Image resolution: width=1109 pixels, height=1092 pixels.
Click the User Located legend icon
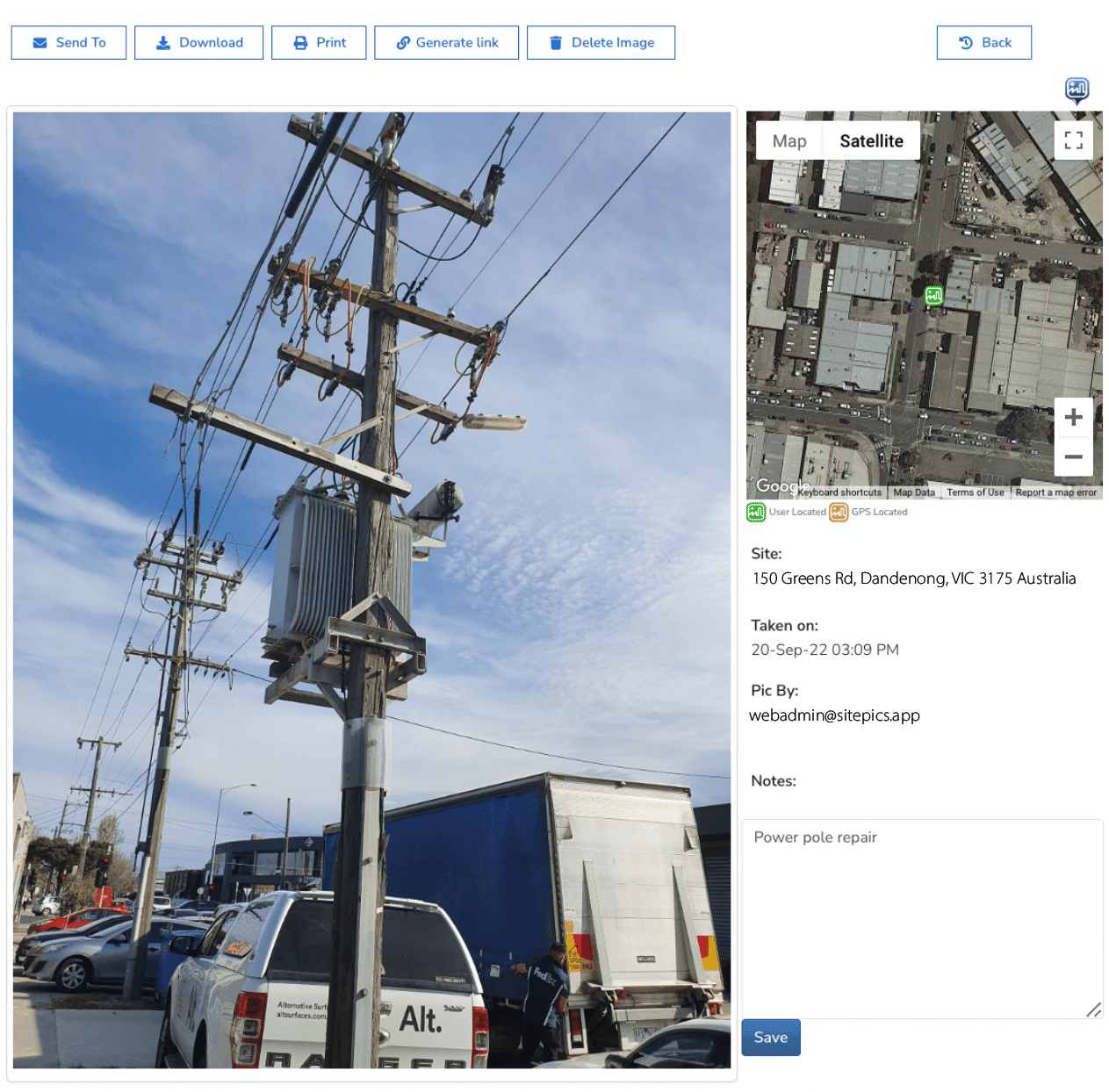(756, 512)
